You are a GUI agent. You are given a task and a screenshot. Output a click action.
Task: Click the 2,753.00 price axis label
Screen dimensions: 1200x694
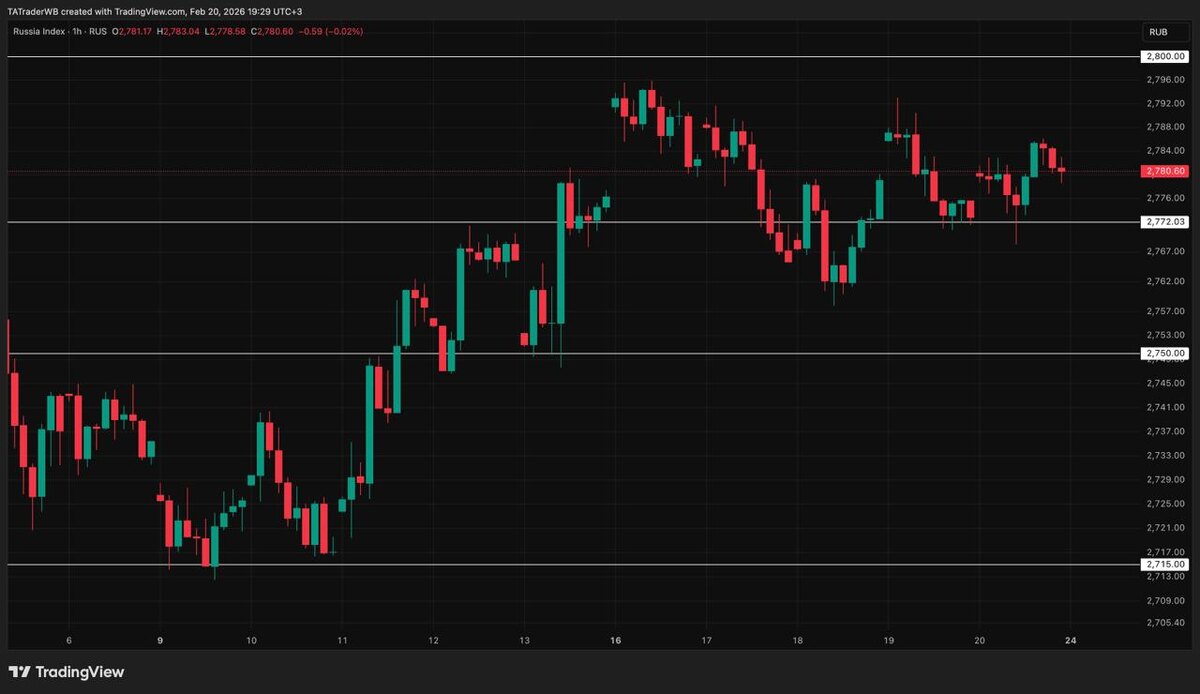click(x=1166, y=335)
